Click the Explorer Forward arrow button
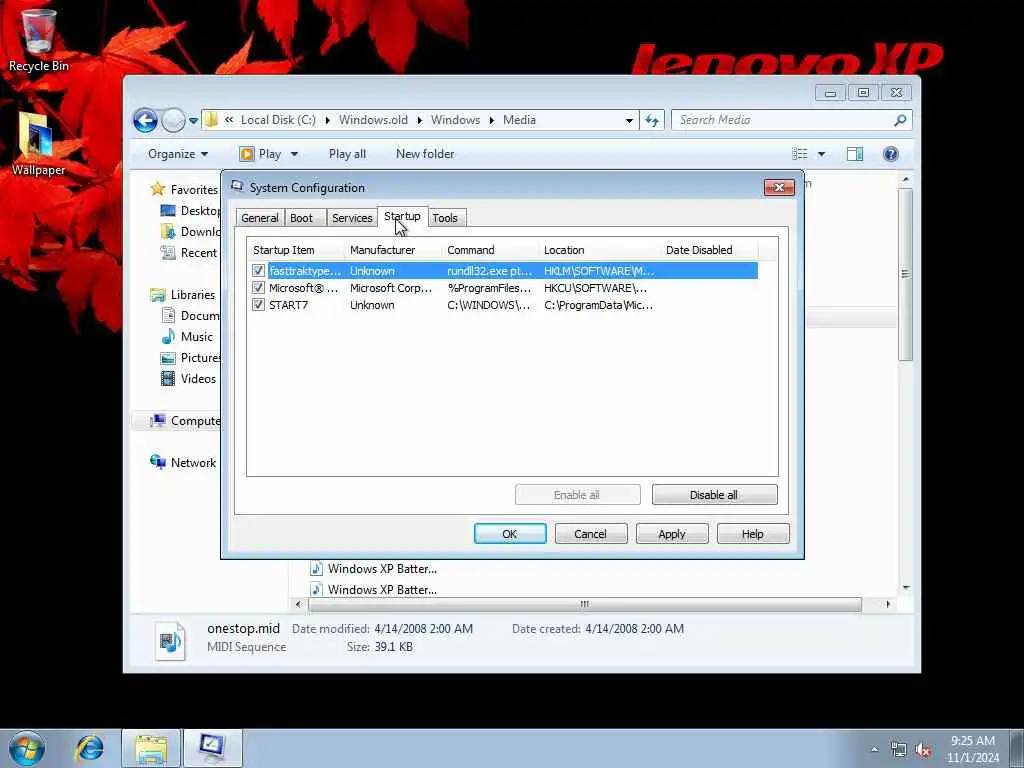The width and height of the screenshot is (1024, 768). [x=173, y=120]
